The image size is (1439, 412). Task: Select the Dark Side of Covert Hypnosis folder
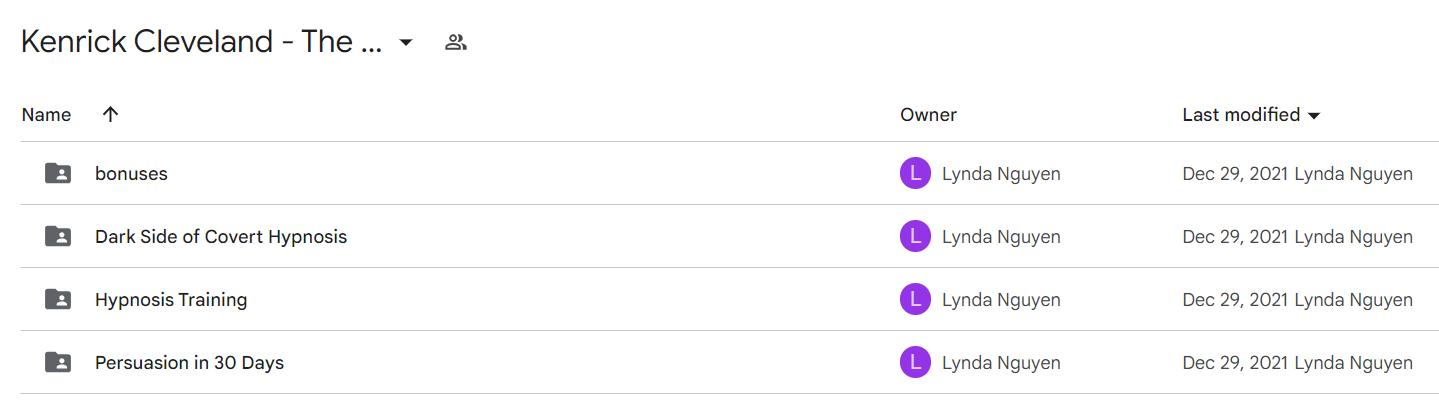[221, 237]
